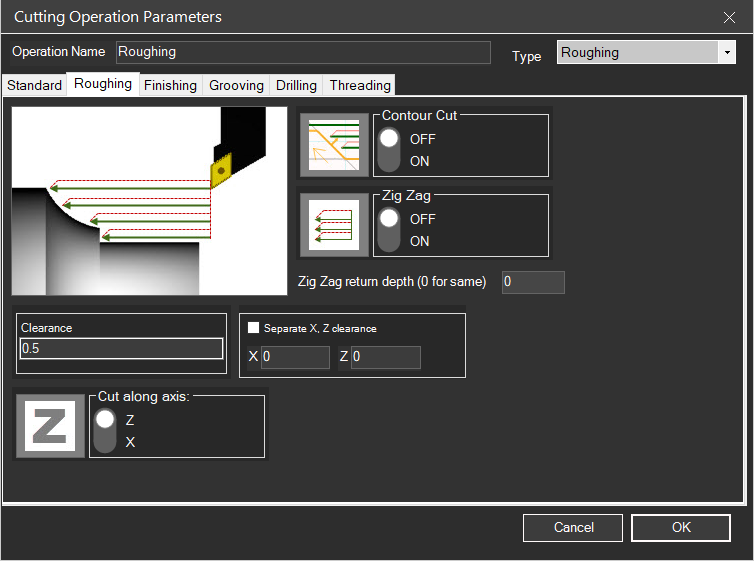Select OFF label under Zig Zag
Viewport: 754px width, 561px height.
(422, 219)
